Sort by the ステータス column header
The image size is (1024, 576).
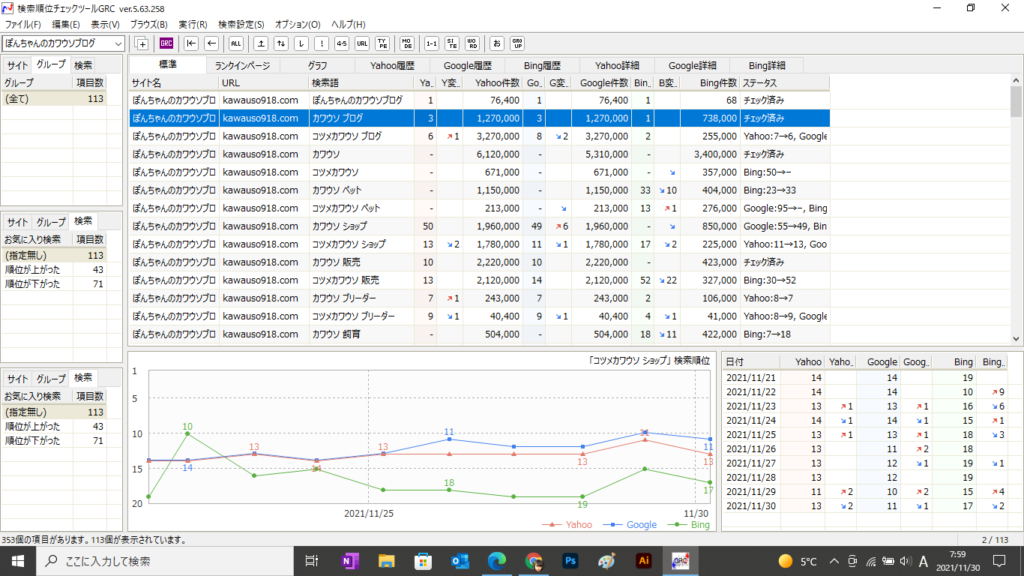click(785, 83)
